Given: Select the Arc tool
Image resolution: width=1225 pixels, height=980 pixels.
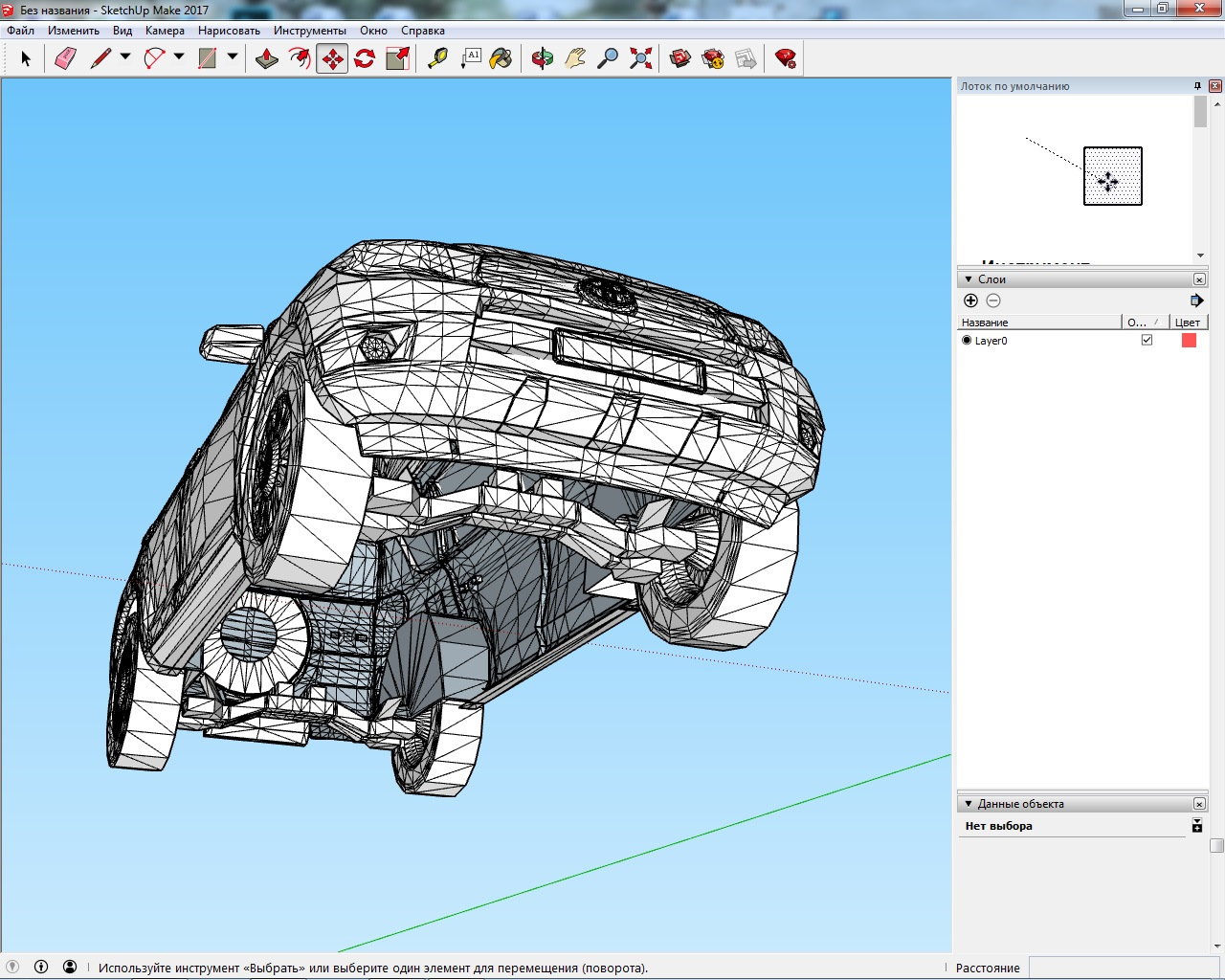Looking at the screenshot, I should (x=154, y=59).
